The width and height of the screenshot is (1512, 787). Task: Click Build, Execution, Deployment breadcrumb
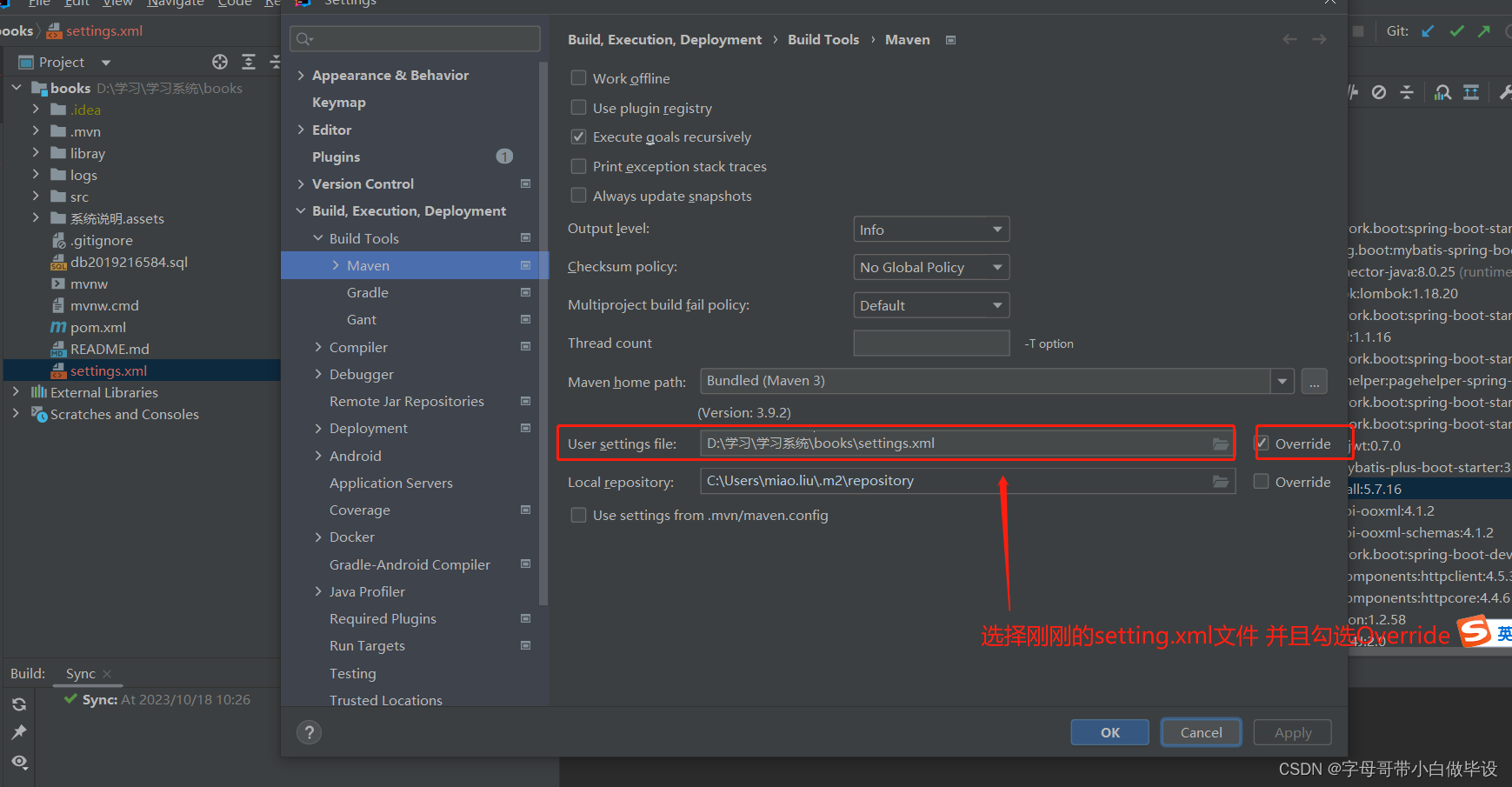point(664,40)
